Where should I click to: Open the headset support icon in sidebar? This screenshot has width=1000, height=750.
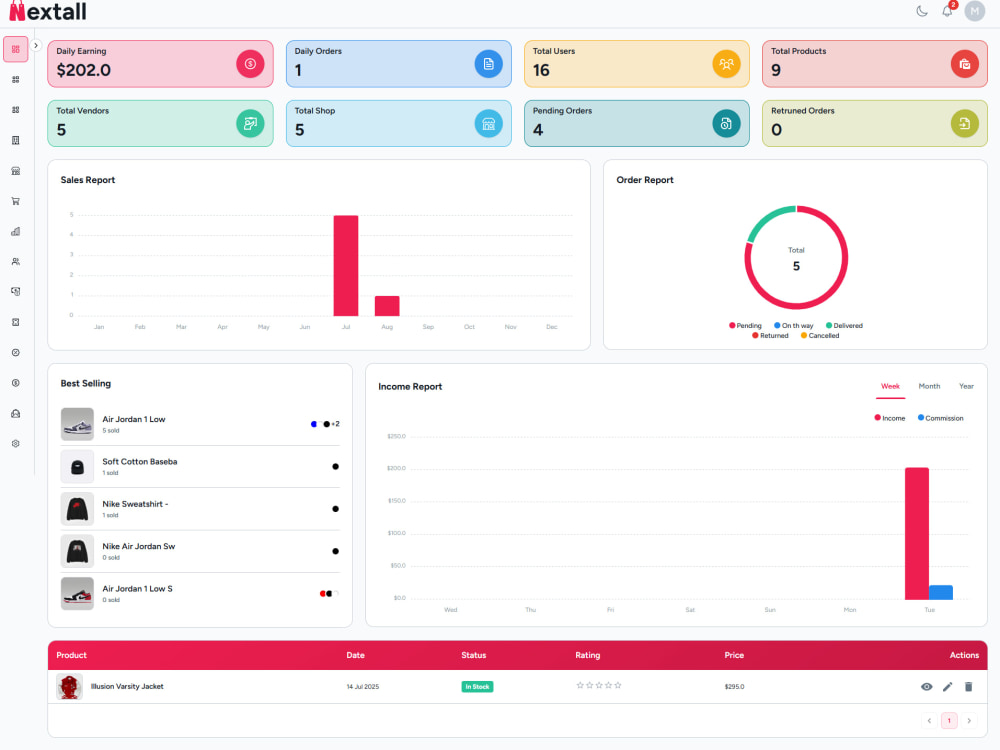click(x=15, y=413)
